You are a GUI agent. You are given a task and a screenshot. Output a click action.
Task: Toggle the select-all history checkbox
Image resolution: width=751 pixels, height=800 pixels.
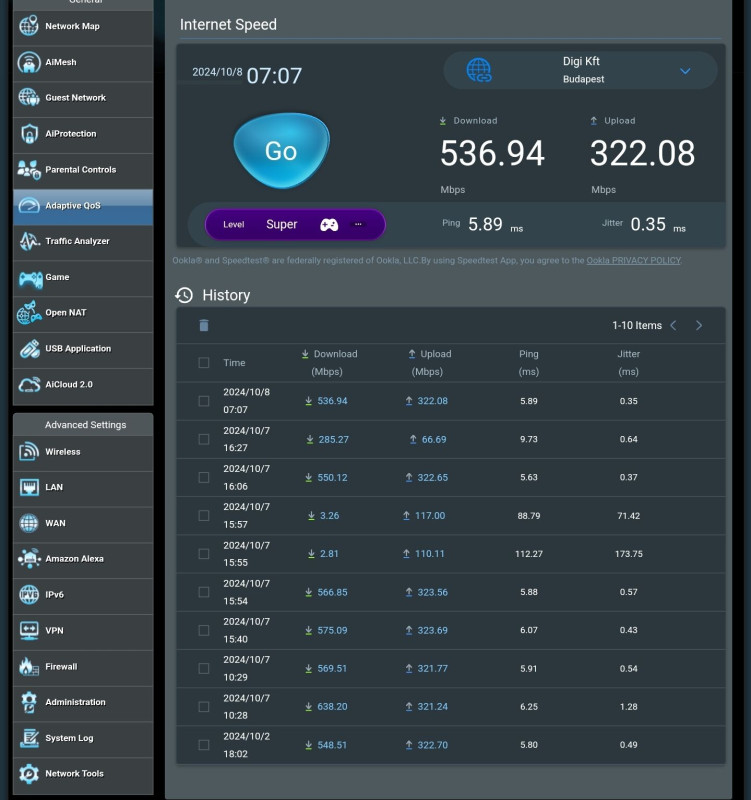click(x=204, y=363)
